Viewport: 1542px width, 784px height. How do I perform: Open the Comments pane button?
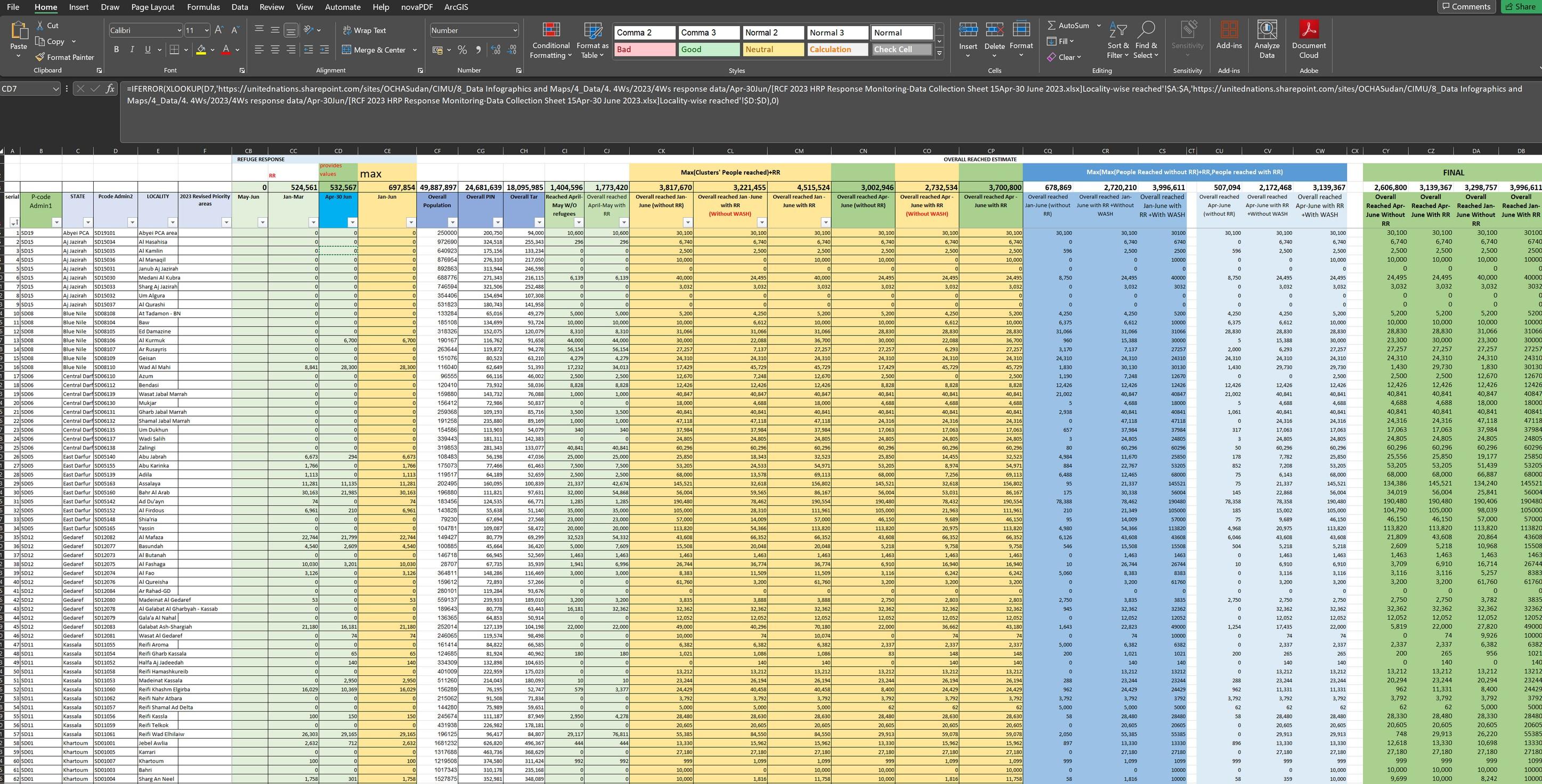point(1465,6)
